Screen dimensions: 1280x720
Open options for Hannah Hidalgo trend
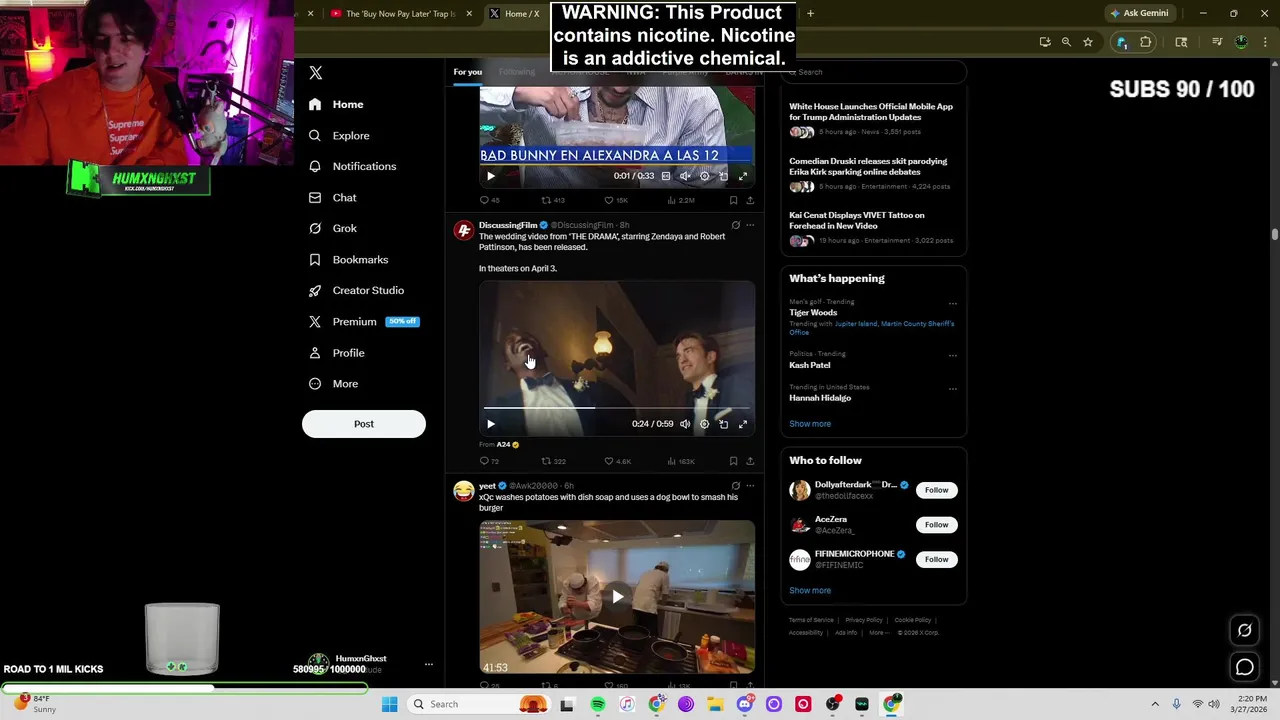[952, 388]
